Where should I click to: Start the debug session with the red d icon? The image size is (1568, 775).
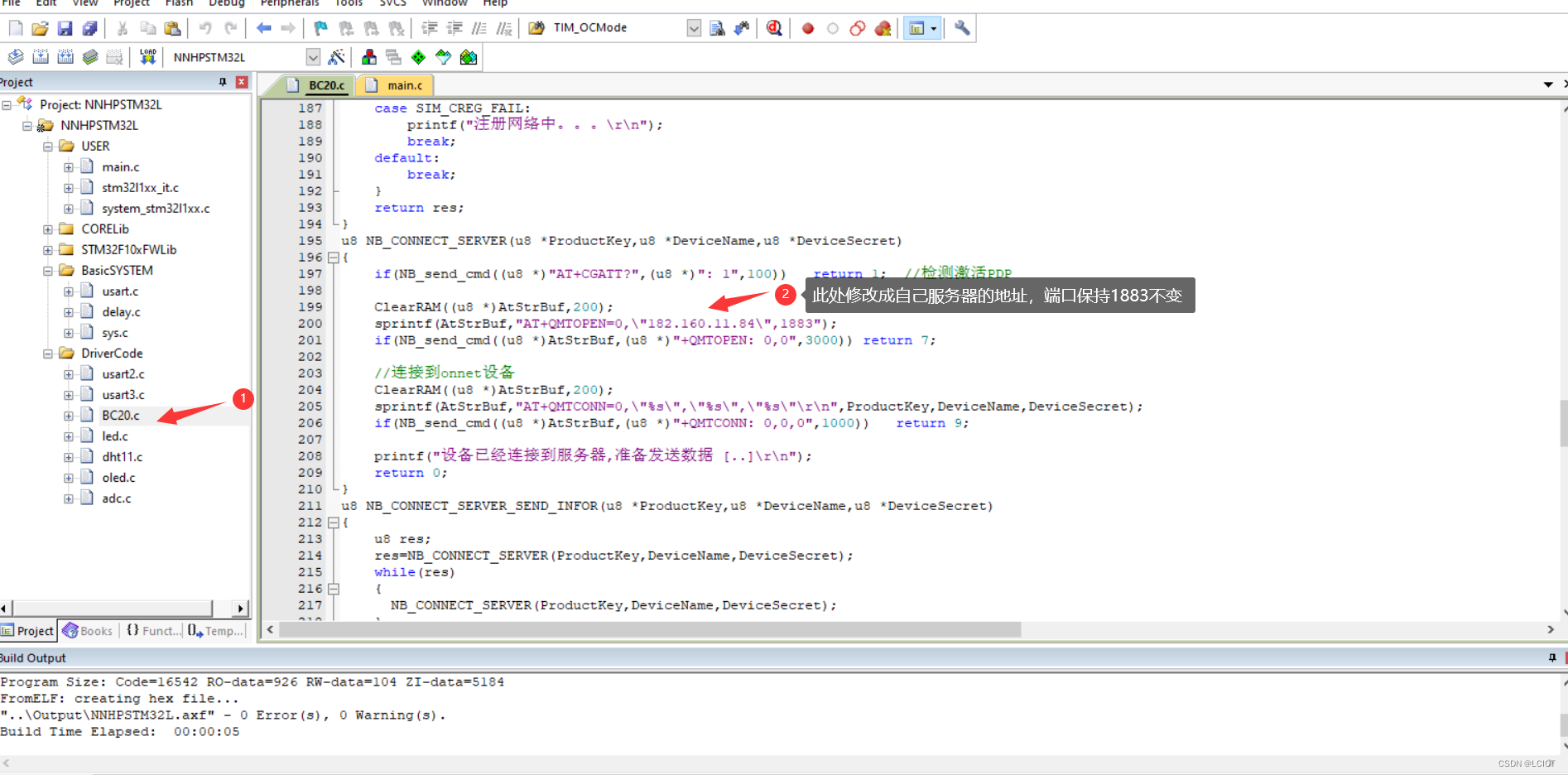click(x=774, y=28)
